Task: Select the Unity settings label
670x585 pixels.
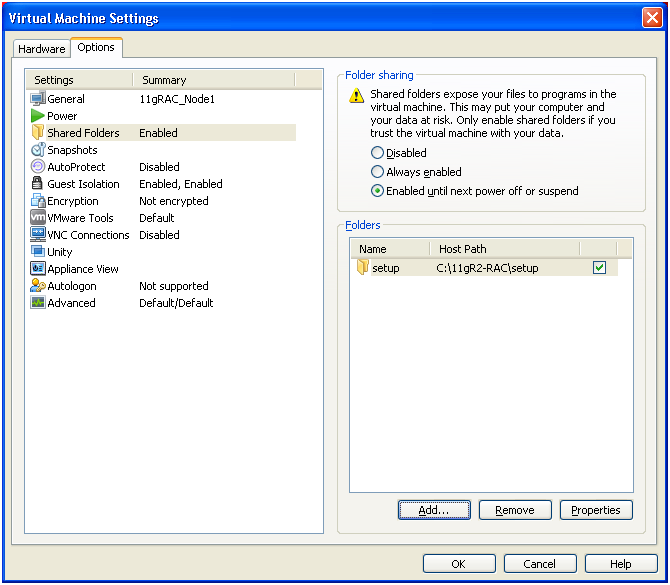Action: coord(59,252)
